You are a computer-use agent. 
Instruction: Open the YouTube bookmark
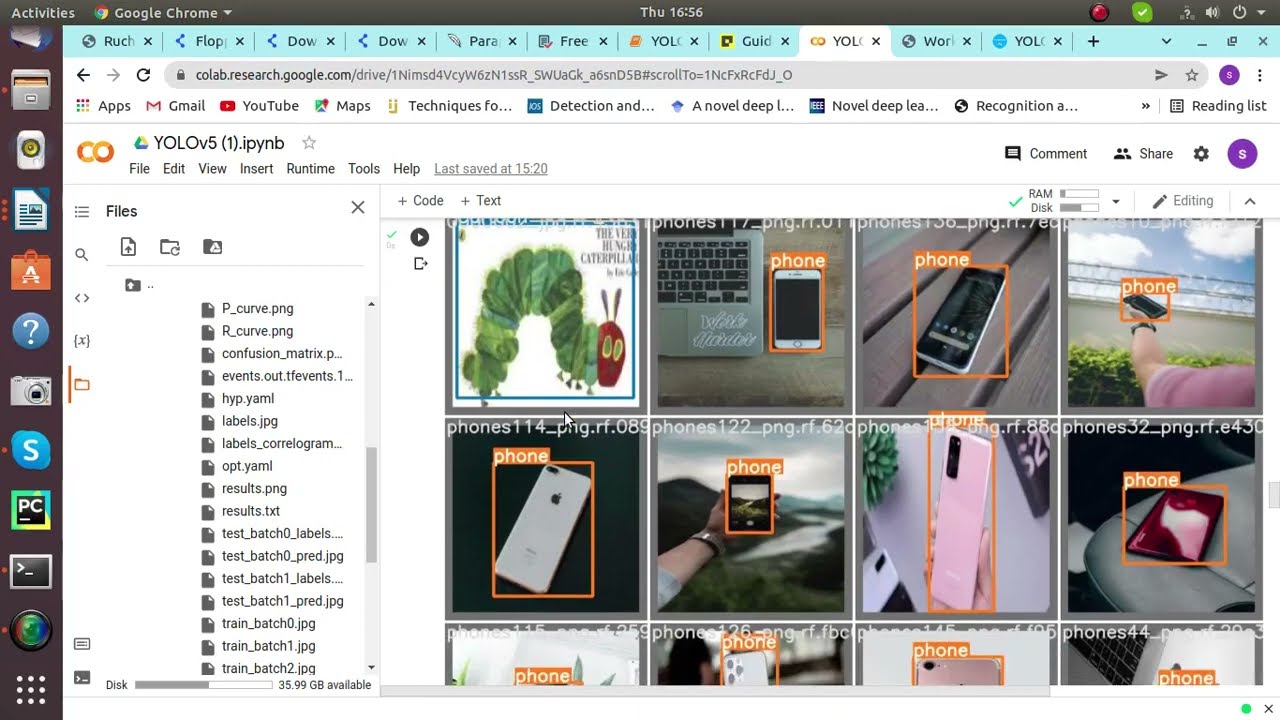tap(259, 106)
